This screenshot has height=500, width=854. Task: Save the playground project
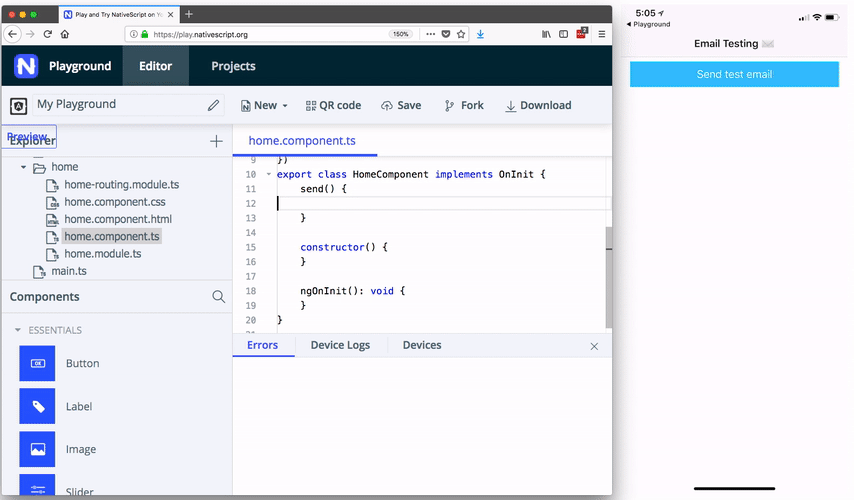pyautogui.click(x=401, y=105)
